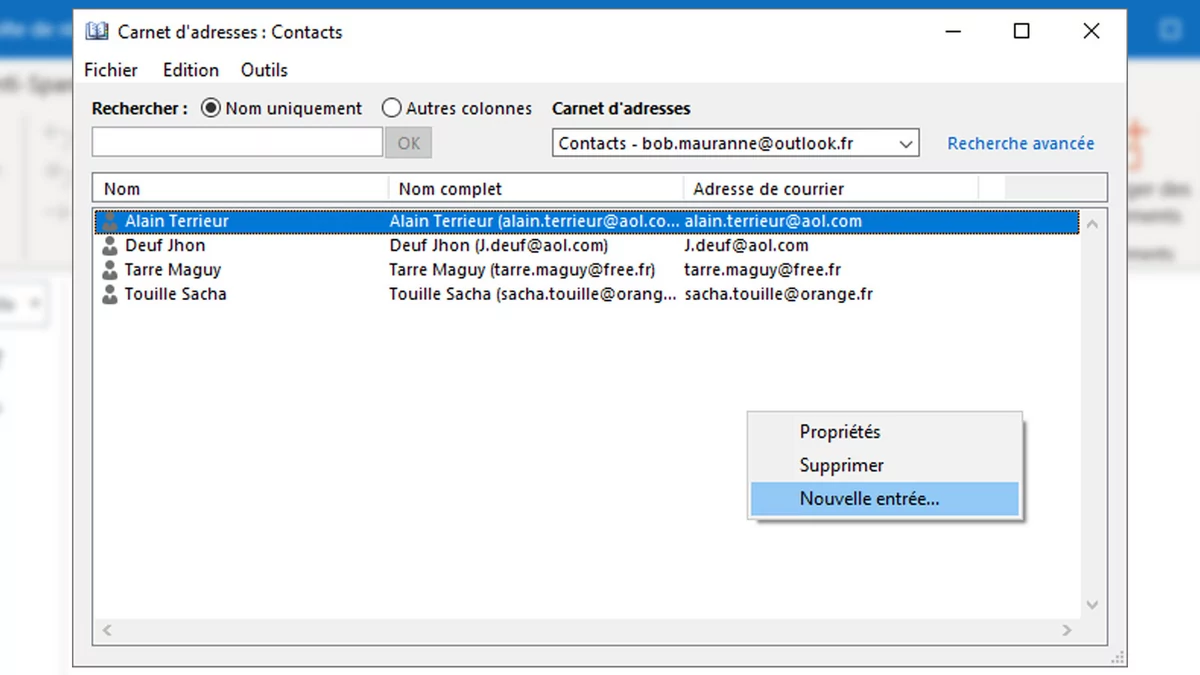Open the Edition menu
Screen dimensions: 1200x675
pos(191,70)
